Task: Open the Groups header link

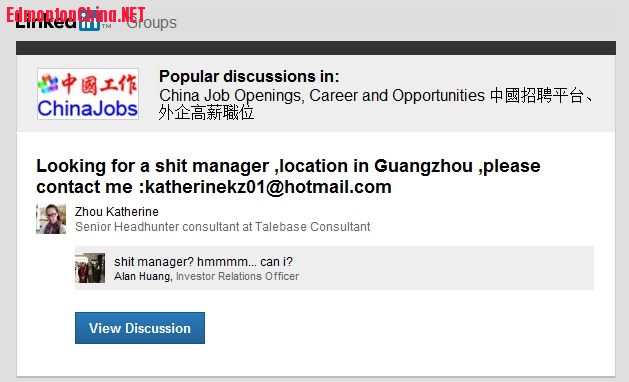Action: (152, 23)
